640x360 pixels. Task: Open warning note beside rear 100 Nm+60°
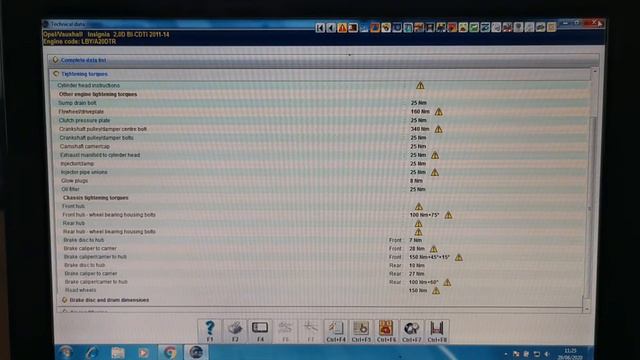447,282
